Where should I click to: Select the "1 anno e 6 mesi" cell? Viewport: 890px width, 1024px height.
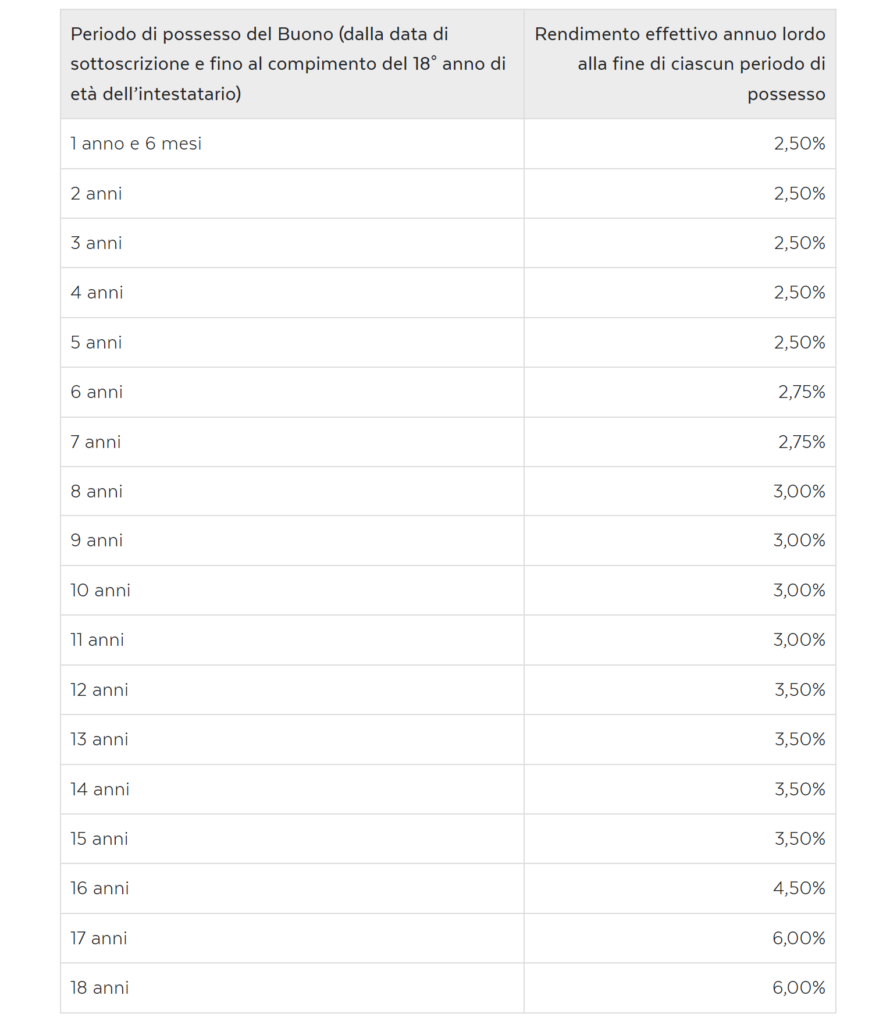click(136, 144)
